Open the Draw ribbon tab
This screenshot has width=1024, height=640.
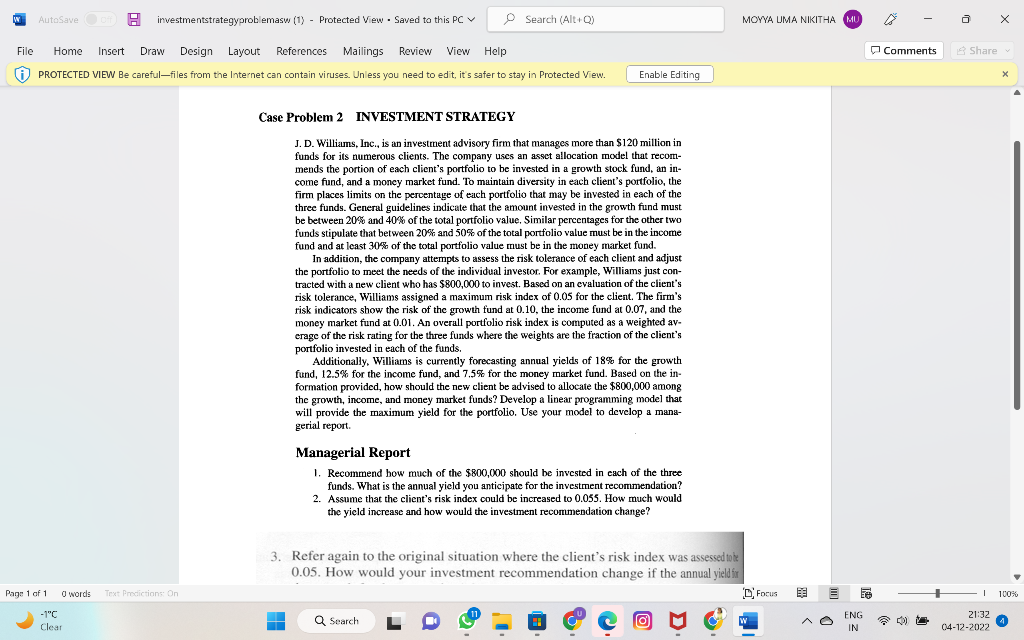point(152,51)
